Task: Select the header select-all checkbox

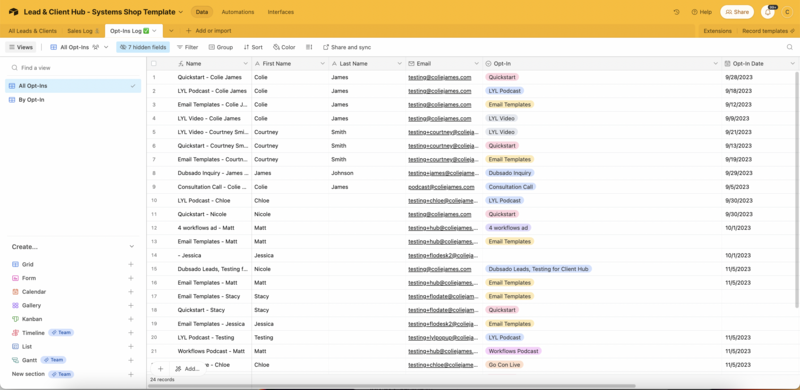Action: [154, 64]
